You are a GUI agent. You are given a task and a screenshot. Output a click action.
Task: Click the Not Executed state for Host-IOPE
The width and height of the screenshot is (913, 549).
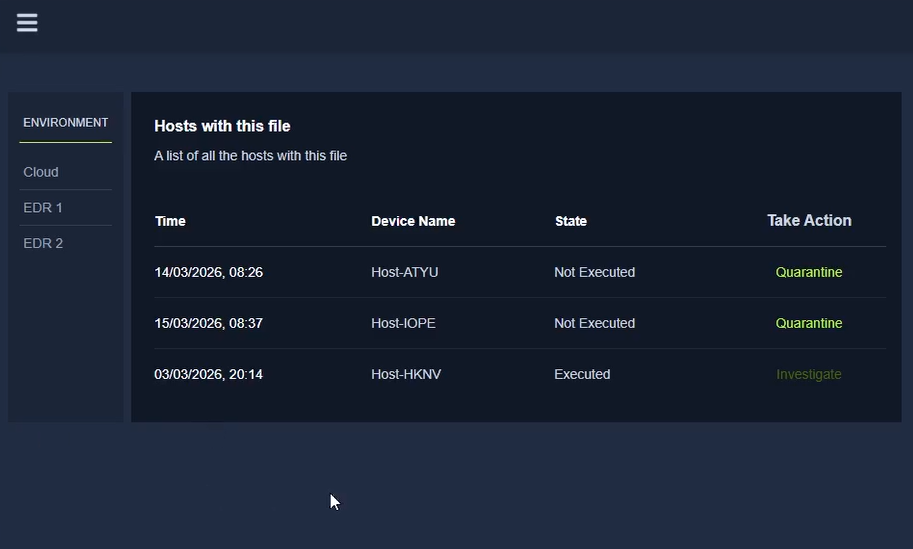pyautogui.click(x=594, y=323)
